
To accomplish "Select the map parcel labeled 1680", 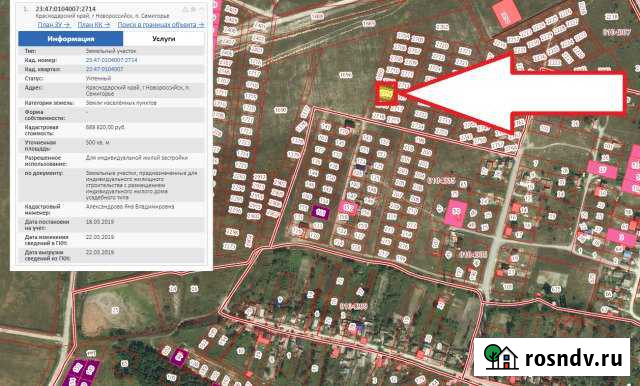I will tap(280, 110).
